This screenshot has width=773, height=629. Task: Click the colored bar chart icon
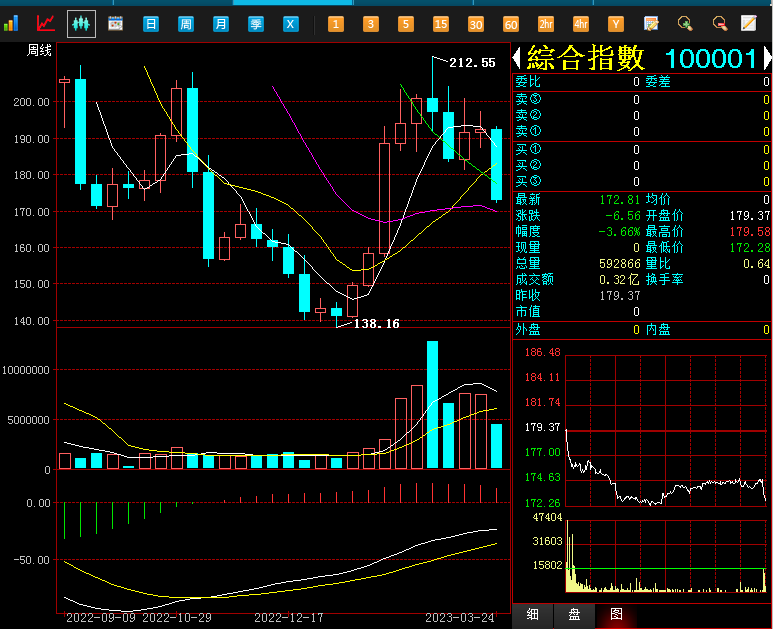click(x=11, y=23)
